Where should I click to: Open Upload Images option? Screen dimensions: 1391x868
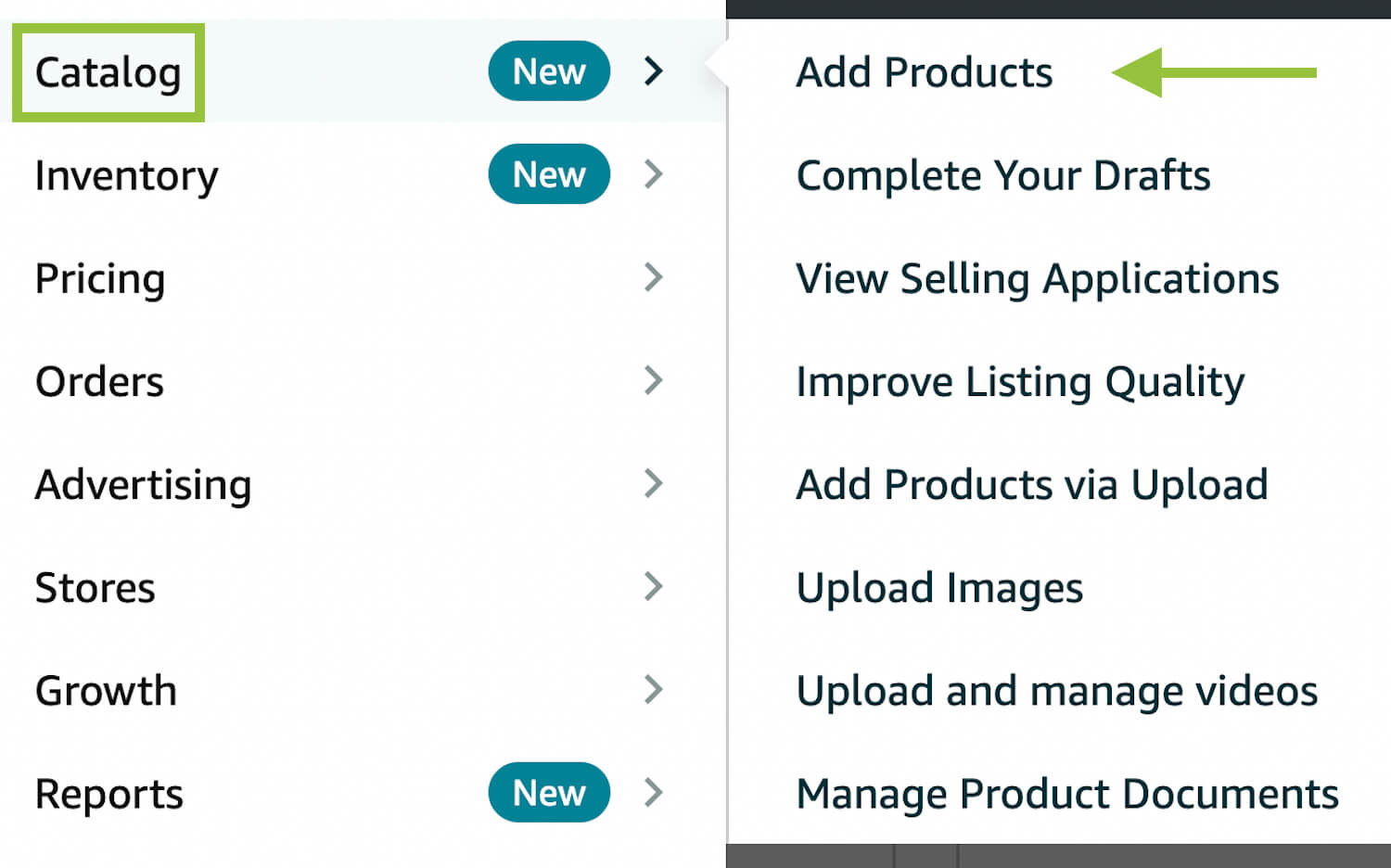point(939,588)
